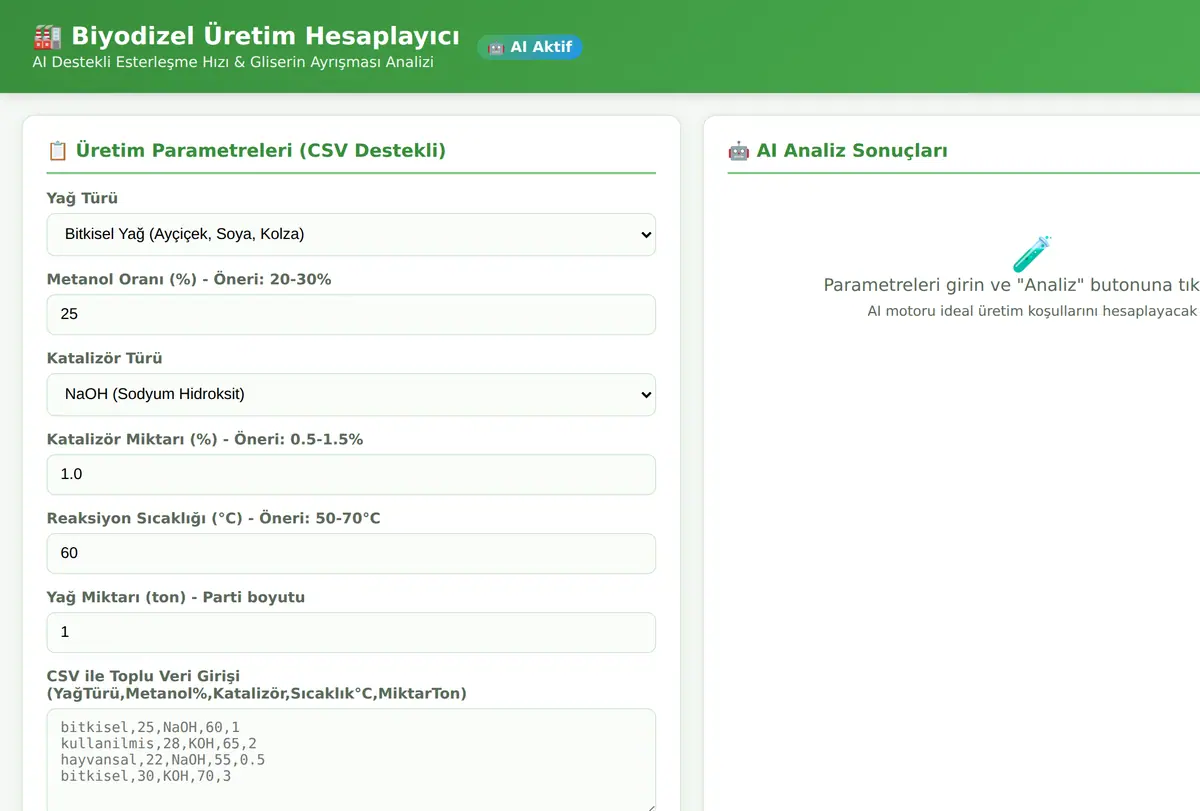Click the Metanol Oranı (%) label
Image resolution: width=1200 pixels, height=811 pixels.
click(189, 279)
